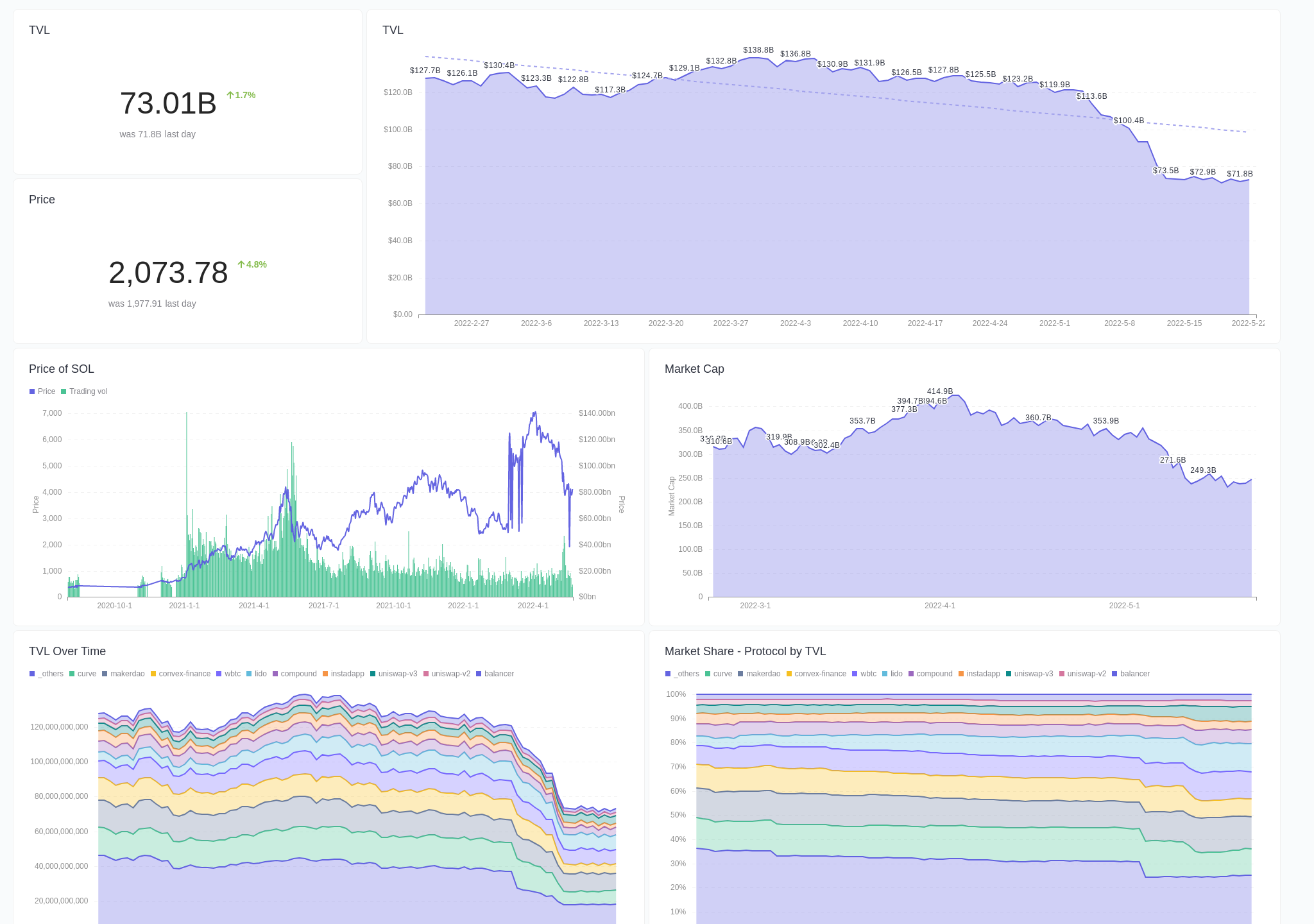This screenshot has height=924, width=1314.
Task: Click the 353.7B label on Market Cap chart
Action: [x=862, y=421]
